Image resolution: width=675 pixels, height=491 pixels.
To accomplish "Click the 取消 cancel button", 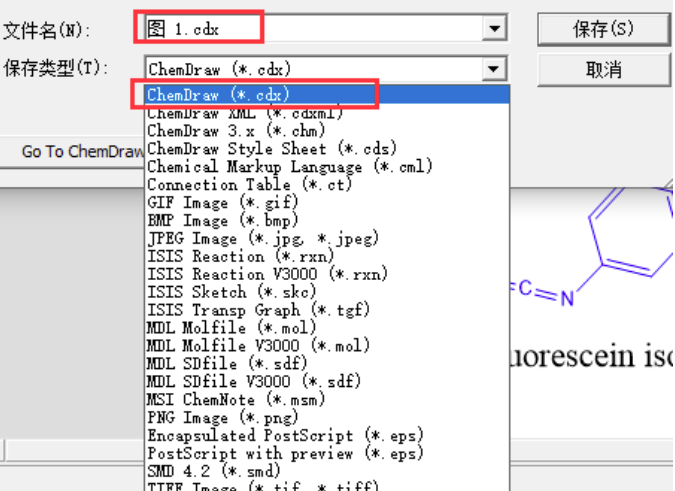I will [x=603, y=70].
